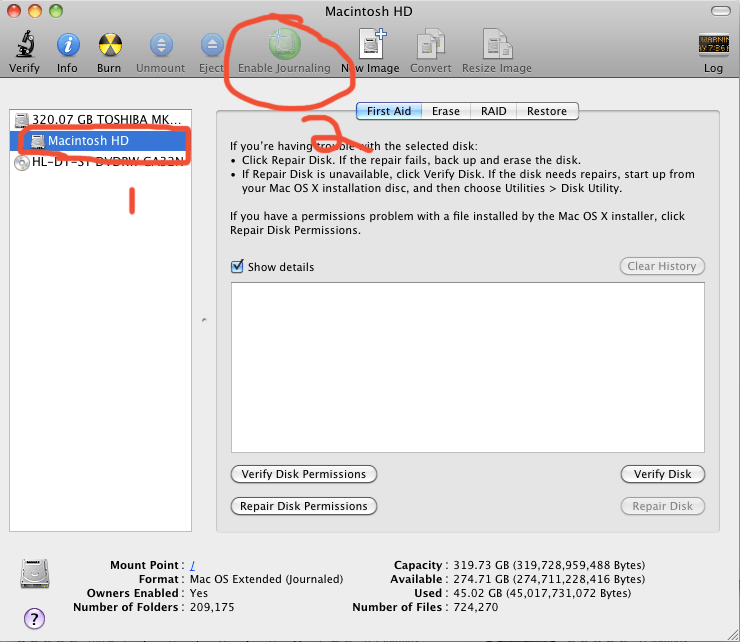Click Repair Disk Permissions button
740x642 pixels.
[303, 506]
